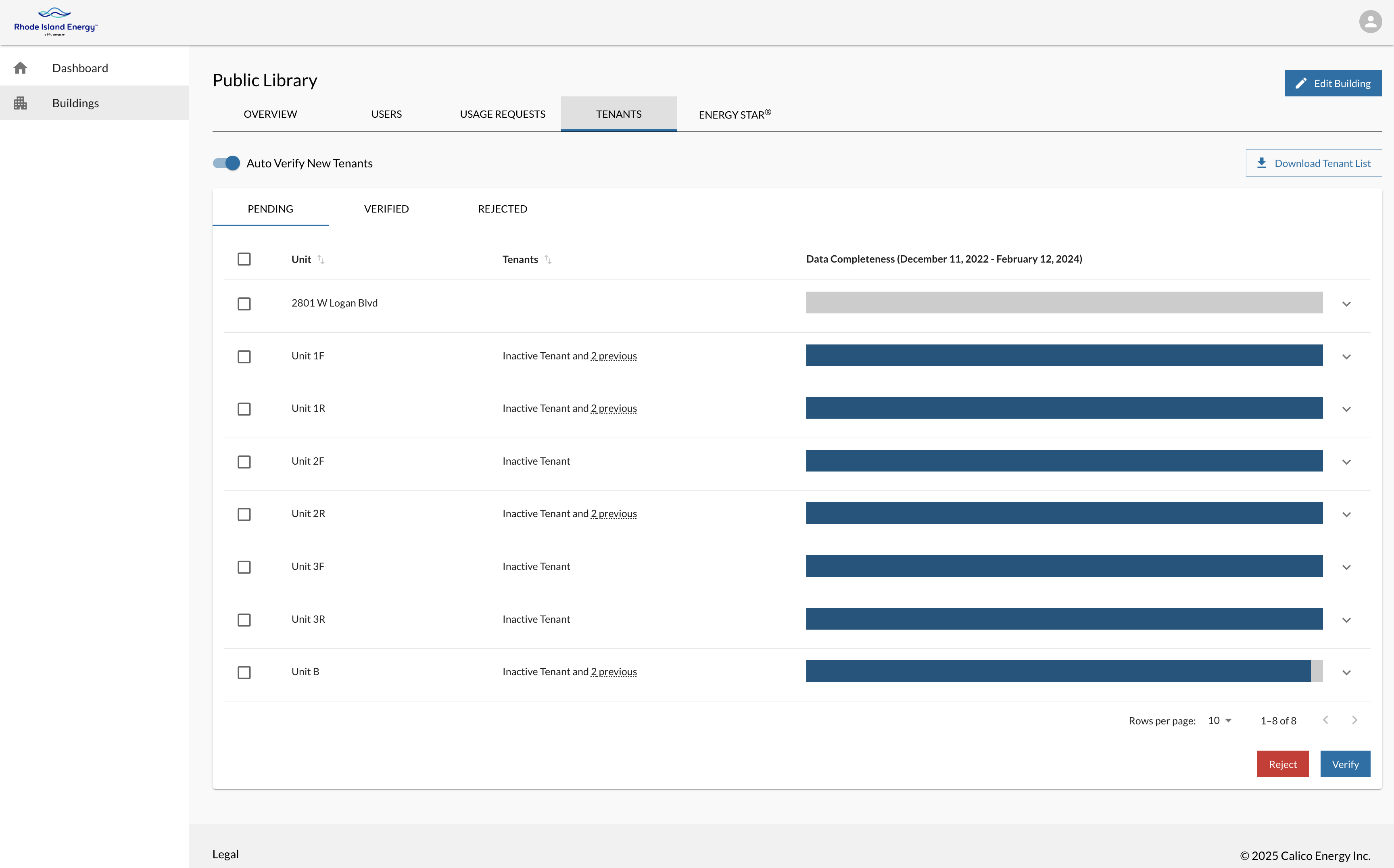This screenshot has width=1394, height=868.
Task: Switch to the Usage Requests tab
Action: (502, 114)
